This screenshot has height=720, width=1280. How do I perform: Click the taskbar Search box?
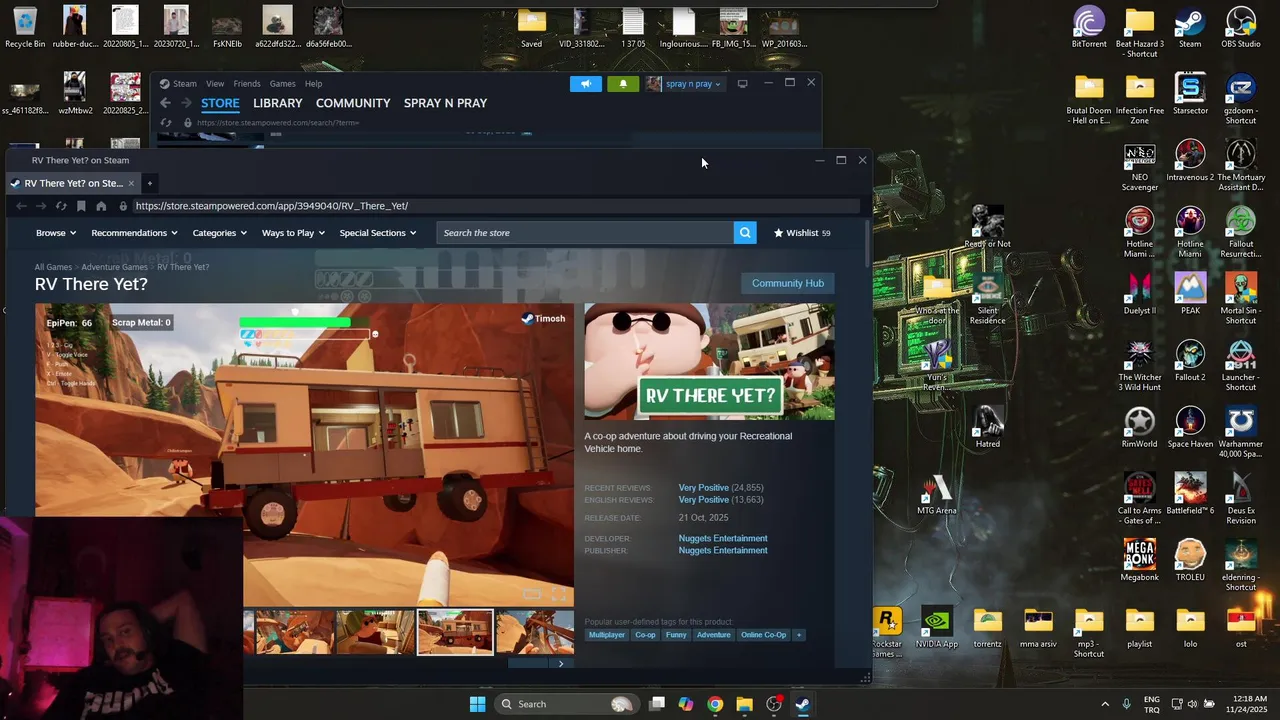click(566, 704)
